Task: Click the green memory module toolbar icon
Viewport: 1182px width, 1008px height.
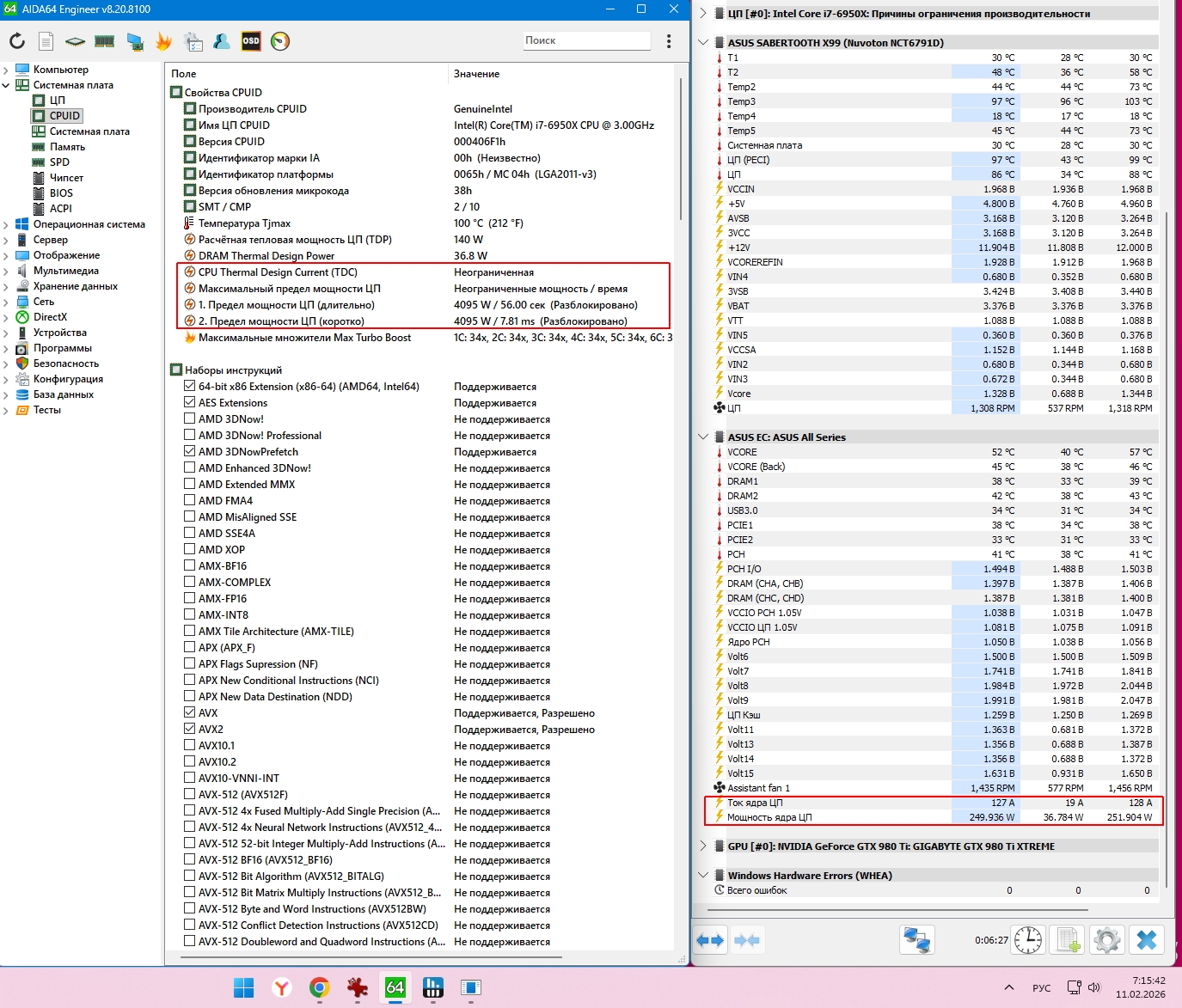Action: point(105,41)
